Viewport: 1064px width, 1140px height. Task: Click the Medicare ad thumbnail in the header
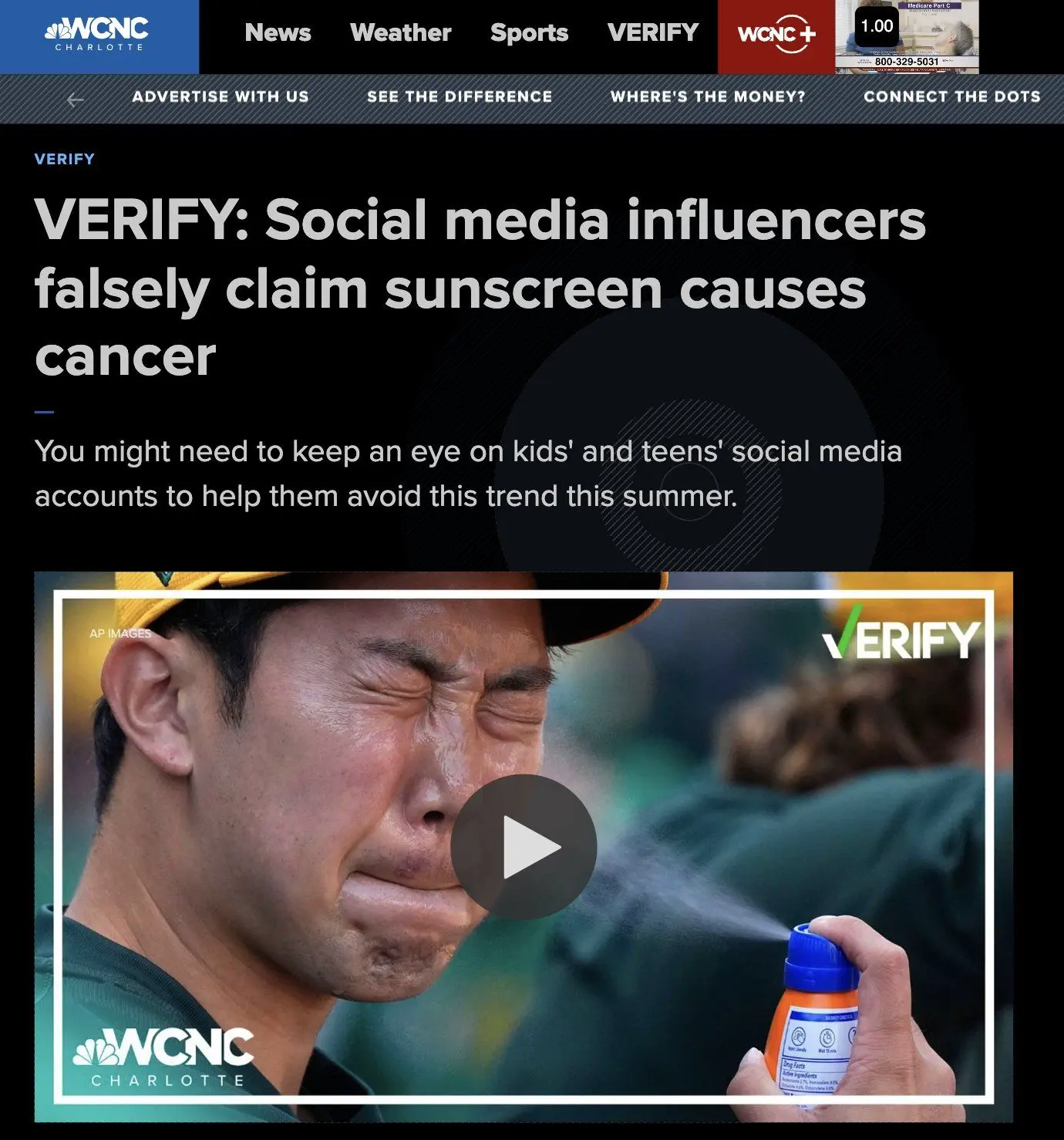[x=907, y=37]
